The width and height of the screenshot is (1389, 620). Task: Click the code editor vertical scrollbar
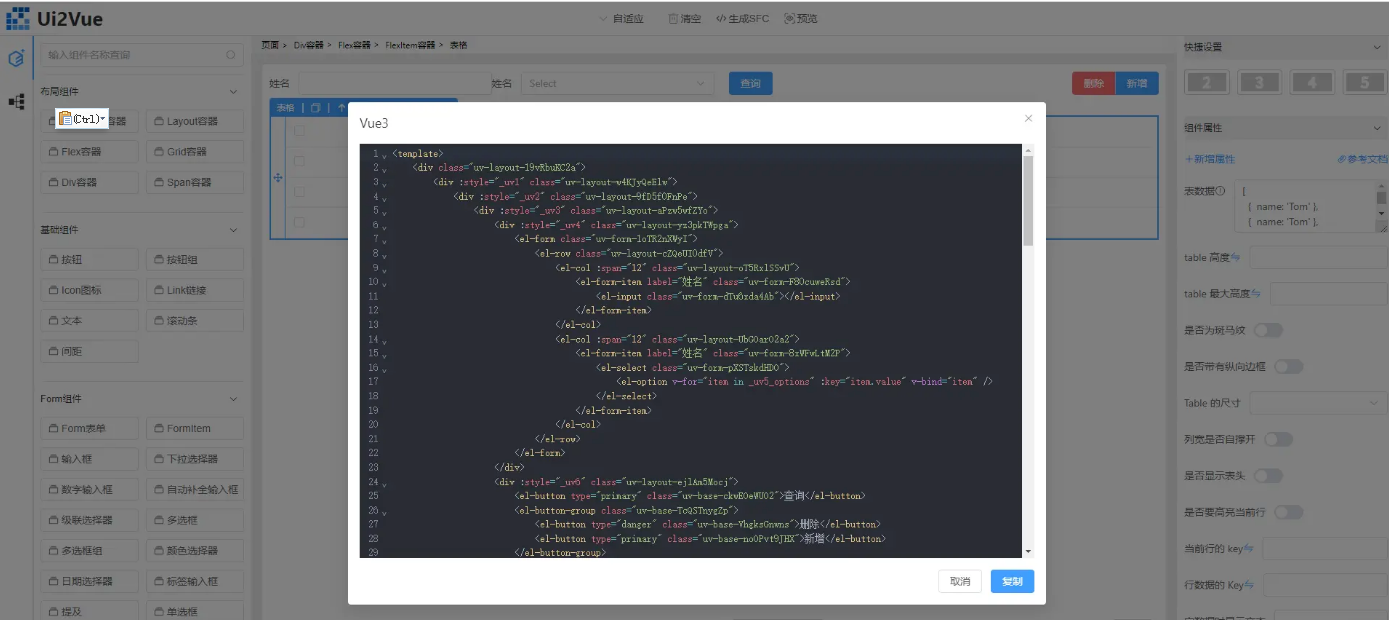coord(1028,200)
